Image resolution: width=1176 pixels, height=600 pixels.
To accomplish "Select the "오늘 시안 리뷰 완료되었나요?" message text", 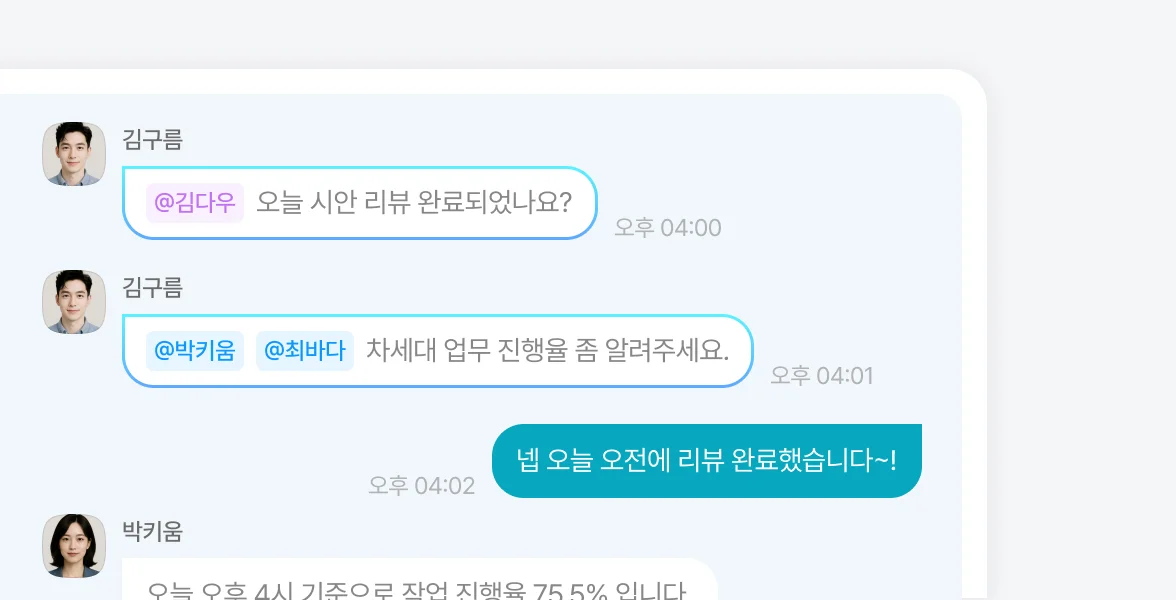I will point(413,203).
